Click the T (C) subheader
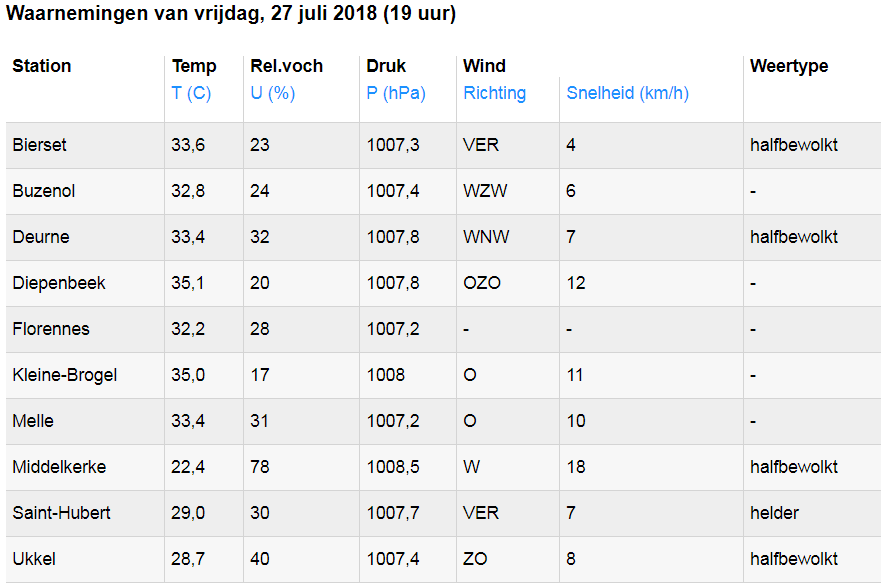 coord(191,93)
